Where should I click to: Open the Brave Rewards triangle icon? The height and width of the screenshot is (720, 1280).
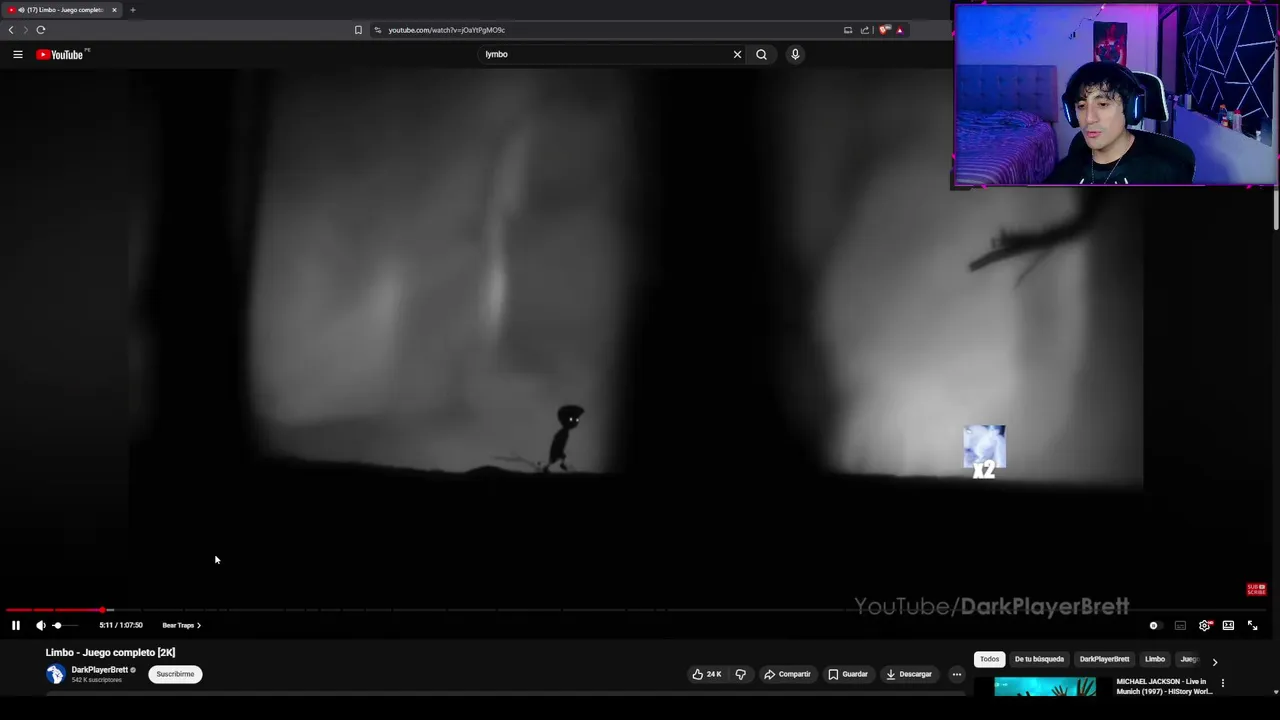[x=899, y=30]
